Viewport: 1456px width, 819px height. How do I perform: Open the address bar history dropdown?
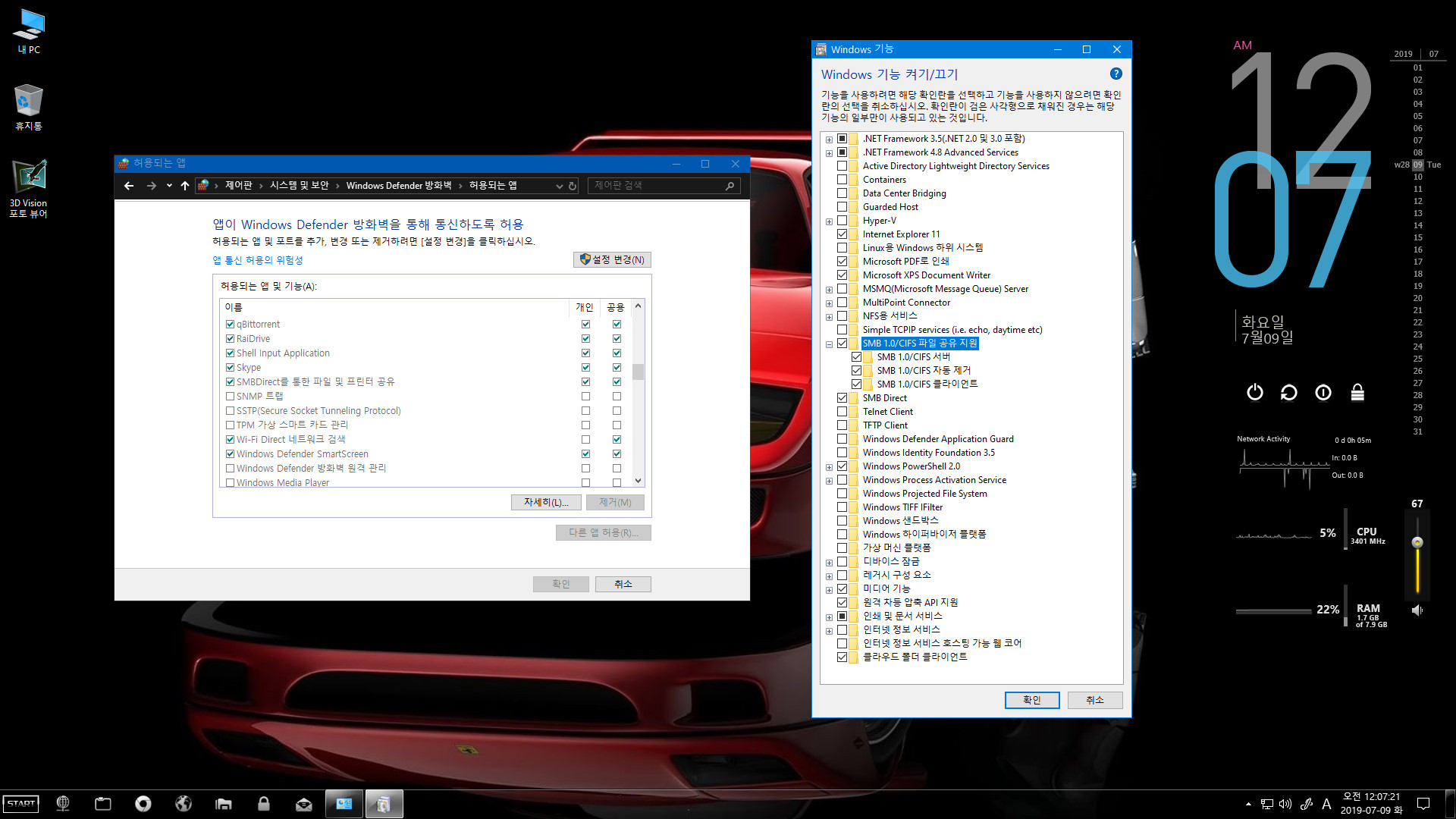point(559,186)
